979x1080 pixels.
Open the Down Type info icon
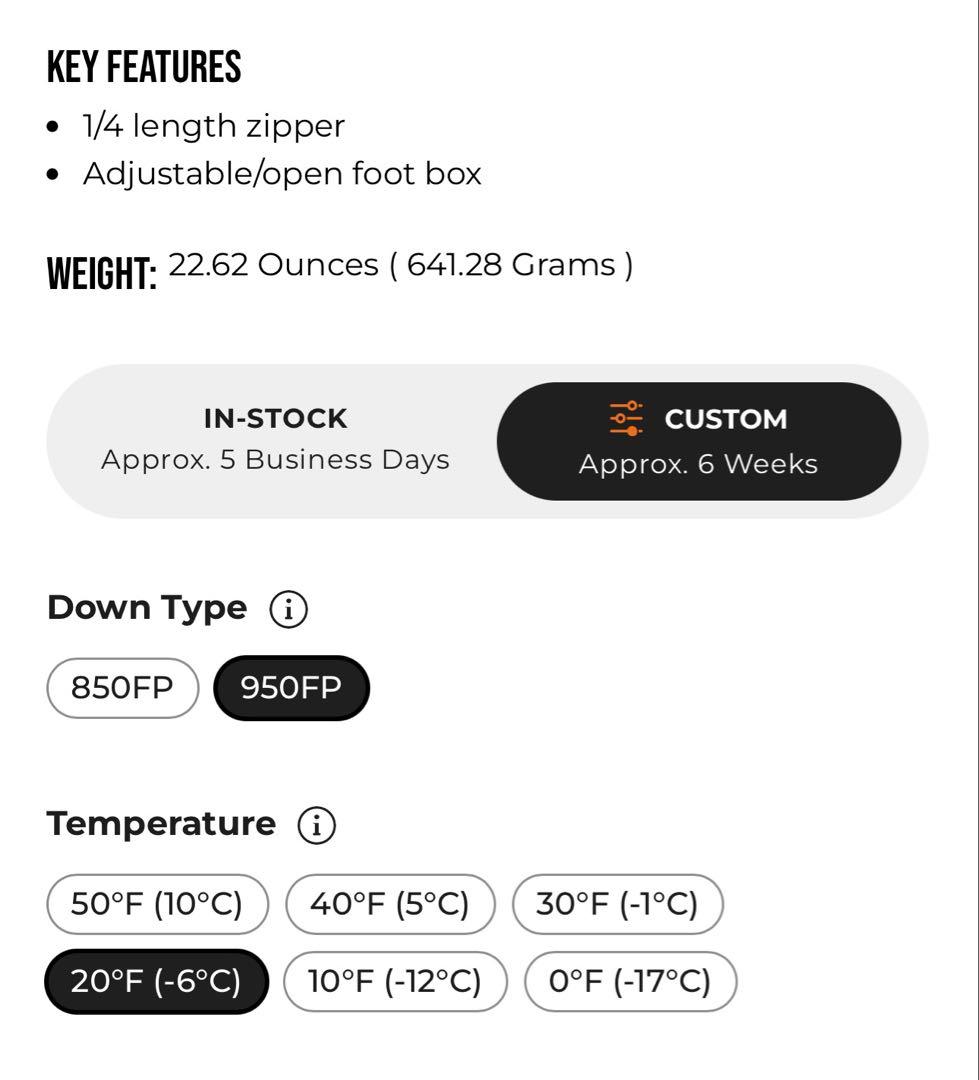[288, 609]
